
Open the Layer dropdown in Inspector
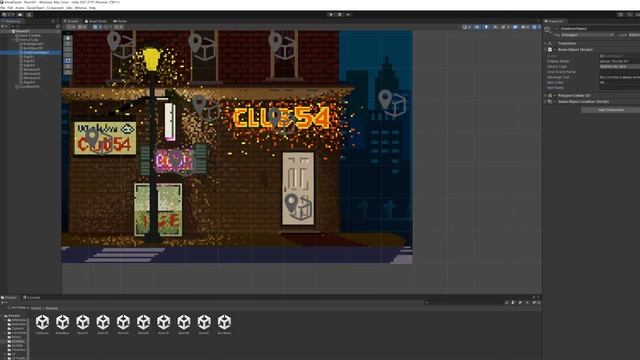pos(634,35)
